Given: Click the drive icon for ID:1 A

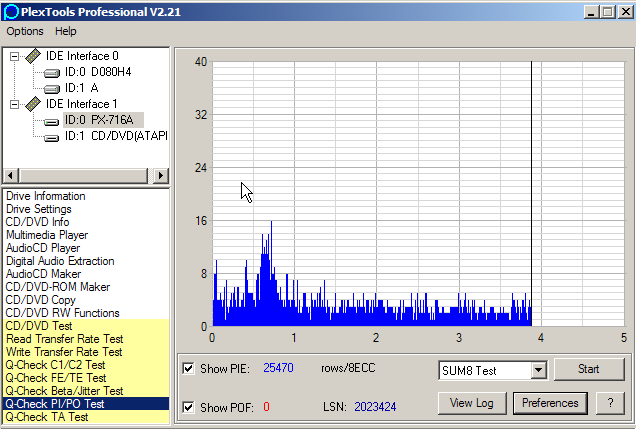Looking at the screenshot, I should click(51, 88).
